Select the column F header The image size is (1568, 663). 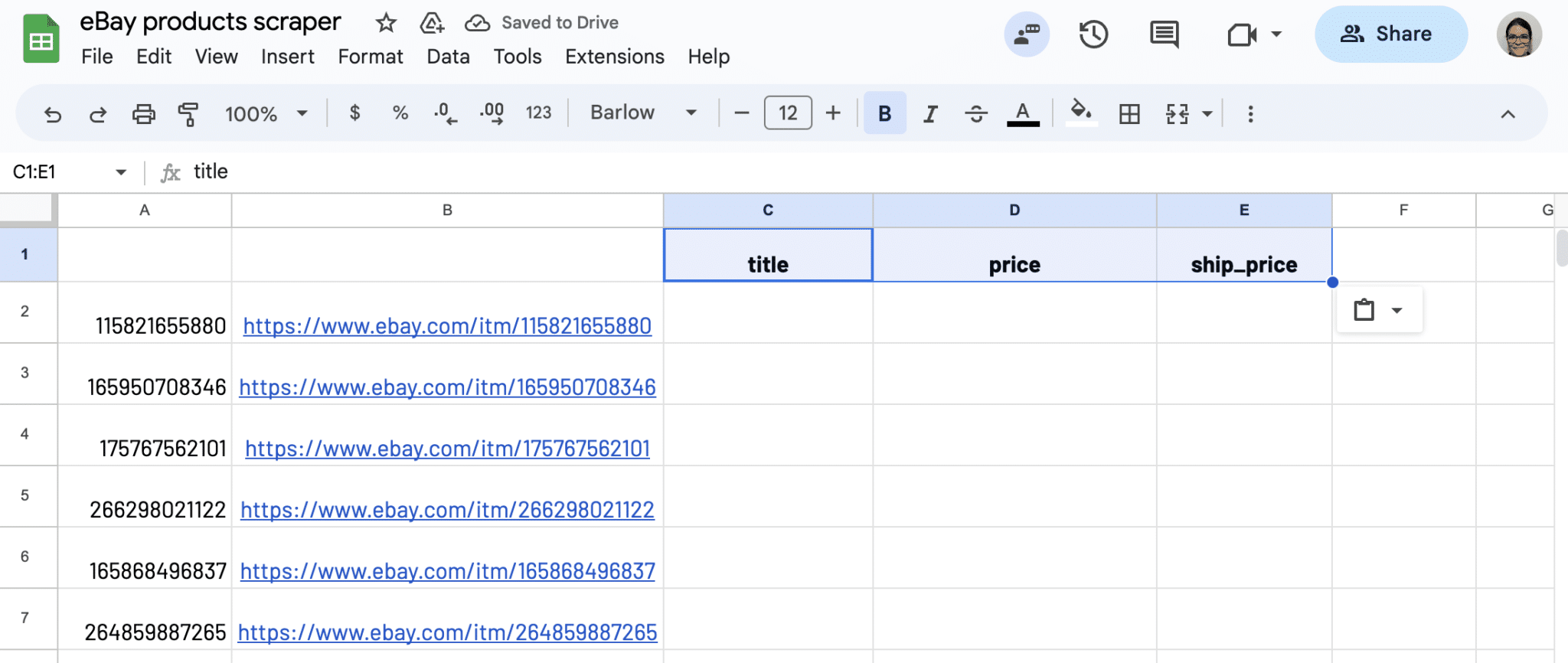[1403, 211]
